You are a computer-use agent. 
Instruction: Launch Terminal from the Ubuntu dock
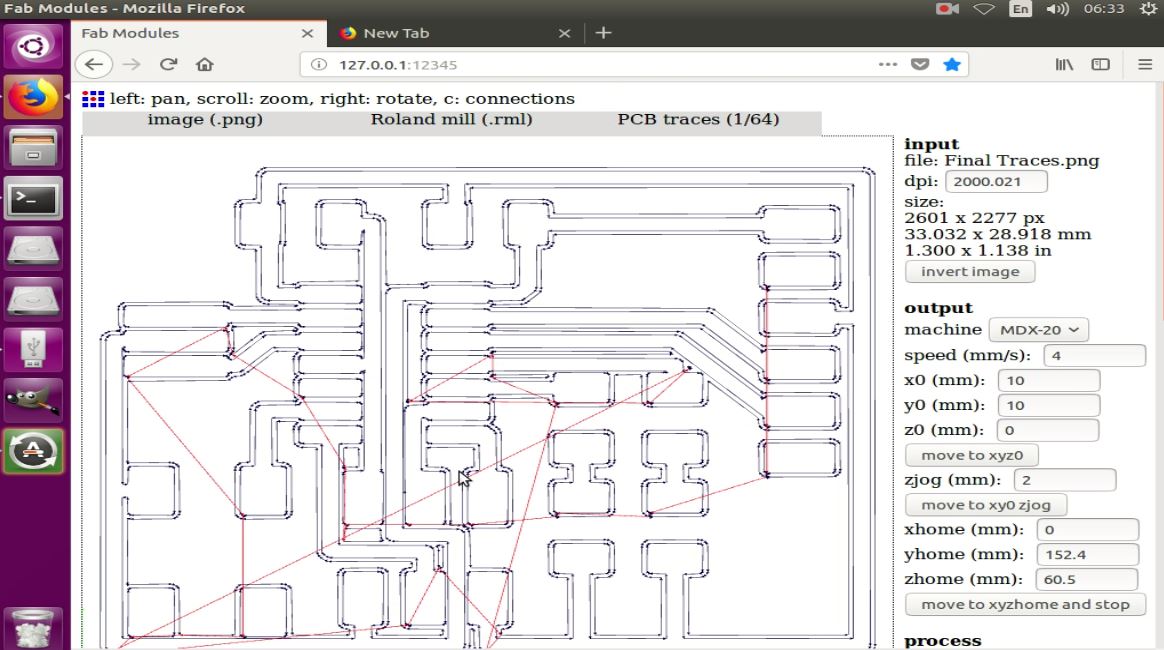coord(33,198)
